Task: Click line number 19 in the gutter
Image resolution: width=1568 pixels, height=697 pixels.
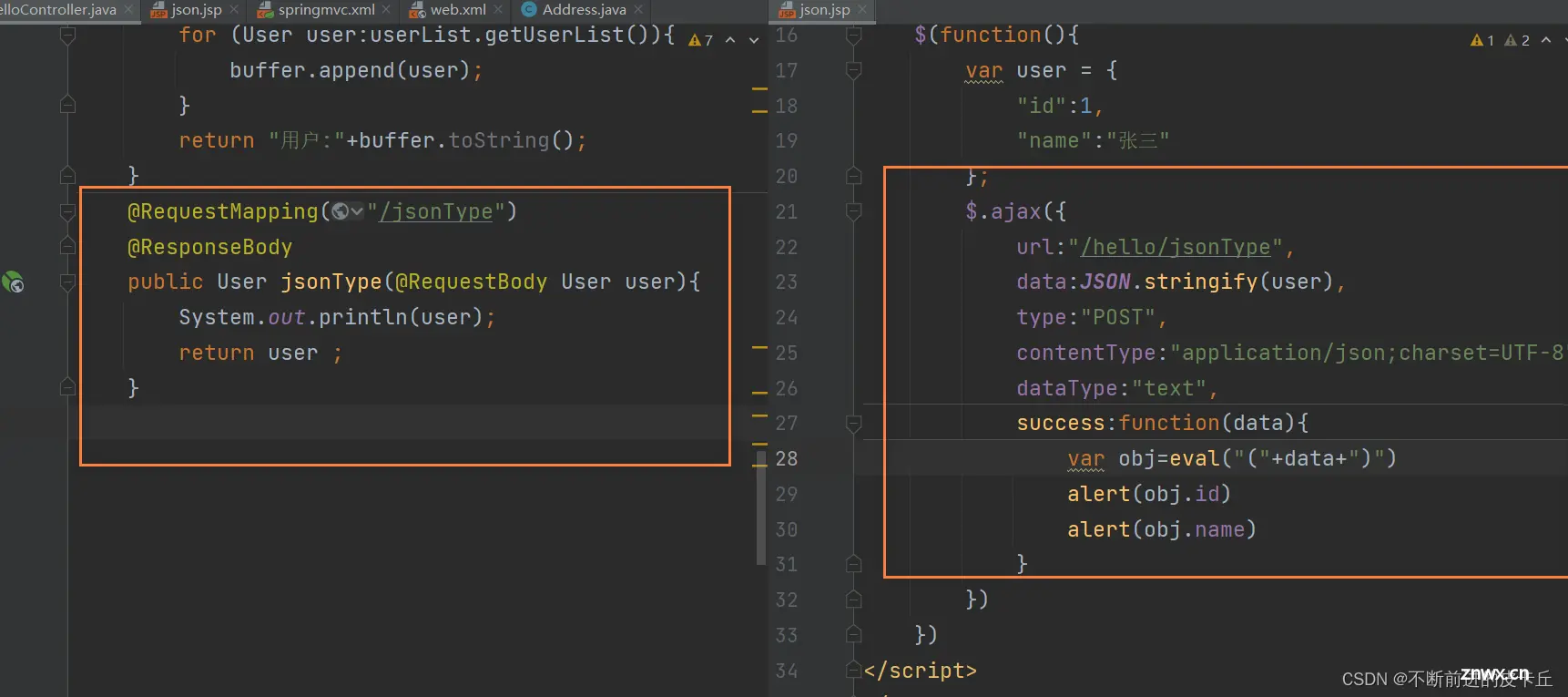Action: pos(787,141)
